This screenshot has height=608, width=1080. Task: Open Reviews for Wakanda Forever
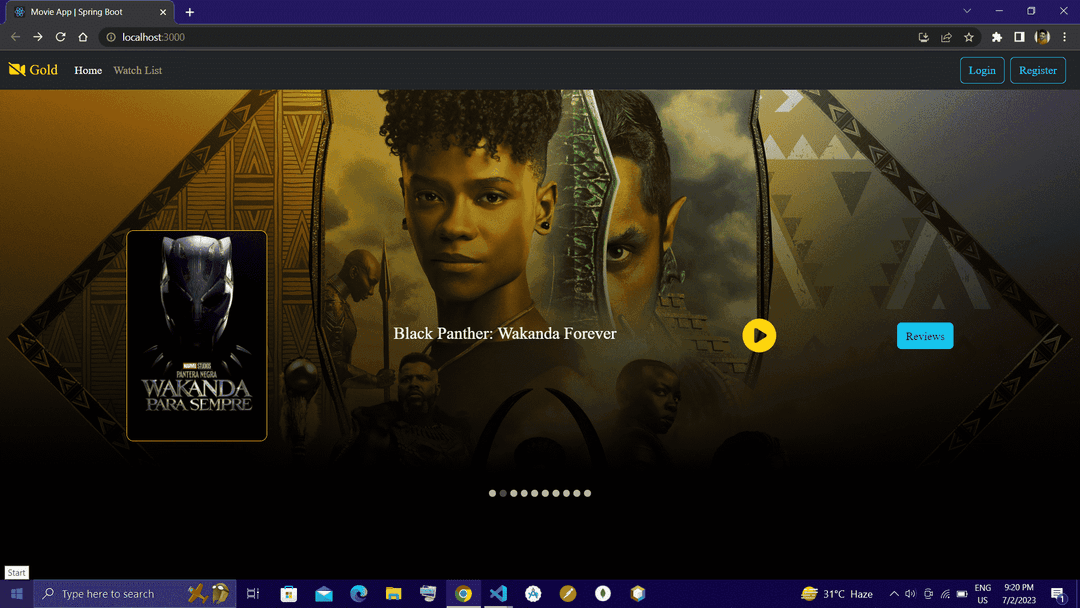[x=925, y=336]
